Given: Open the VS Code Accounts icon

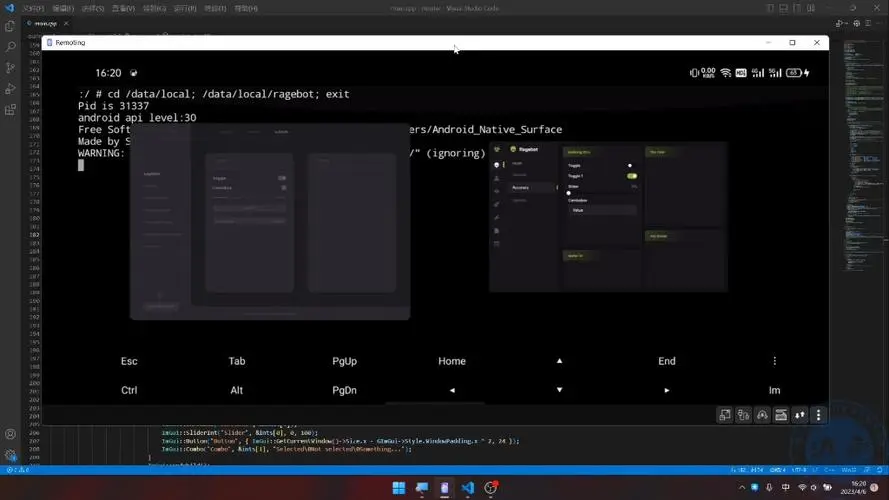Looking at the screenshot, I should click(x=10, y=434).
